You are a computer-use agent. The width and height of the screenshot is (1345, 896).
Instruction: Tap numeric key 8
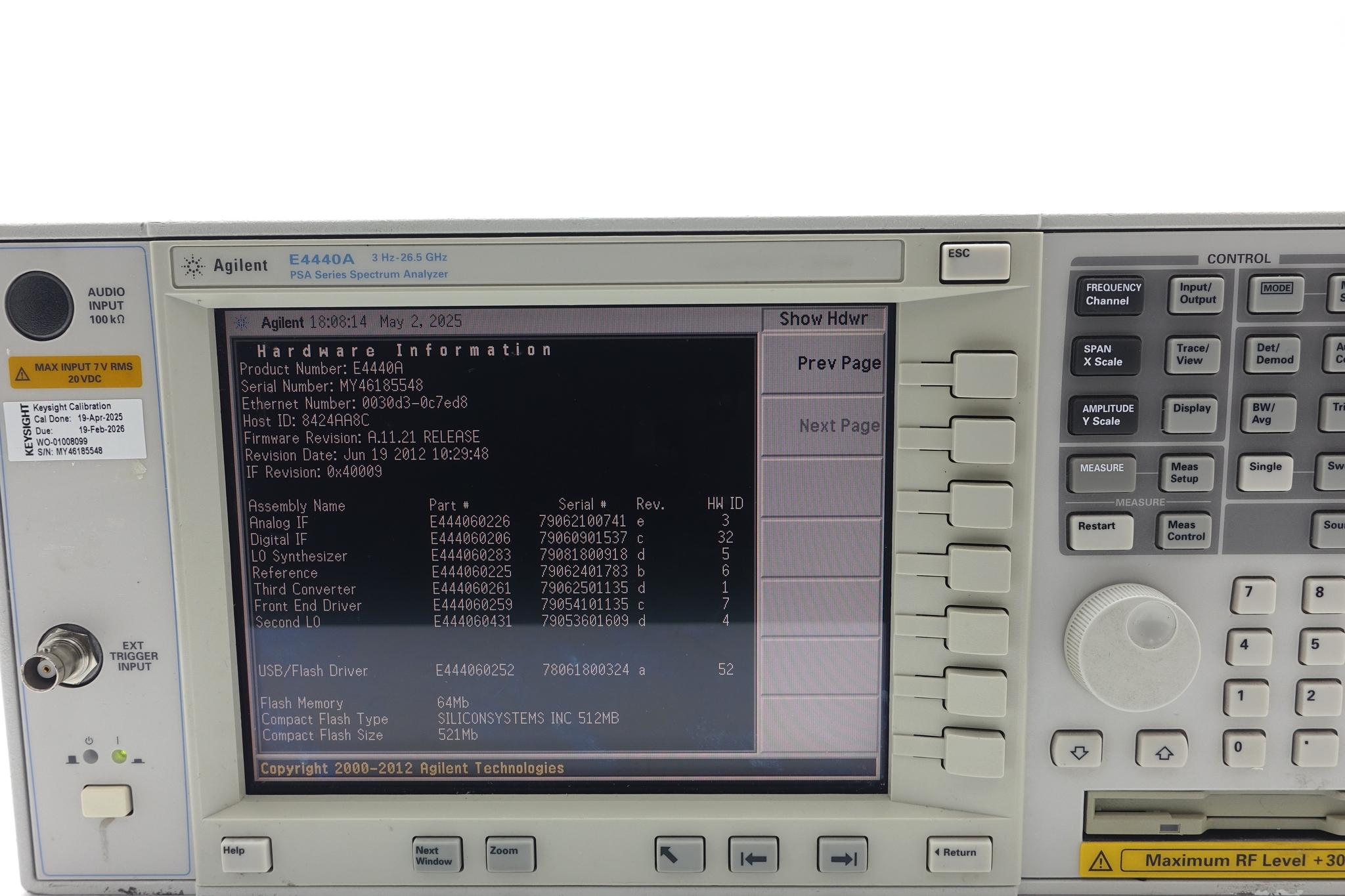pos(1325,595)
